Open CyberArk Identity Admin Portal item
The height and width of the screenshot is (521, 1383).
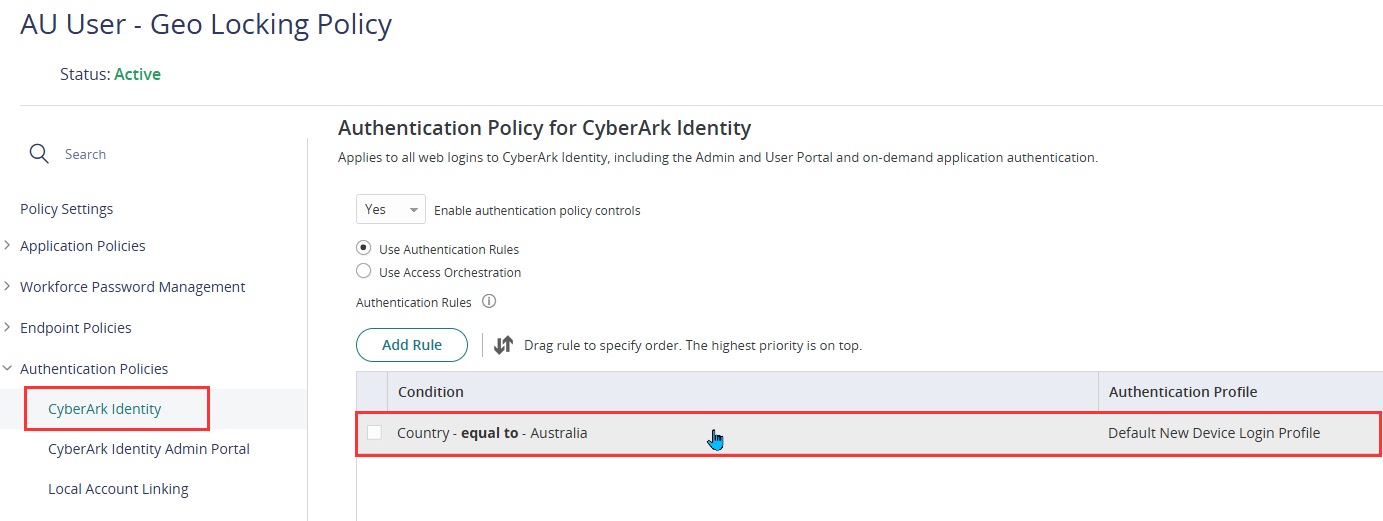click(149, 449)
